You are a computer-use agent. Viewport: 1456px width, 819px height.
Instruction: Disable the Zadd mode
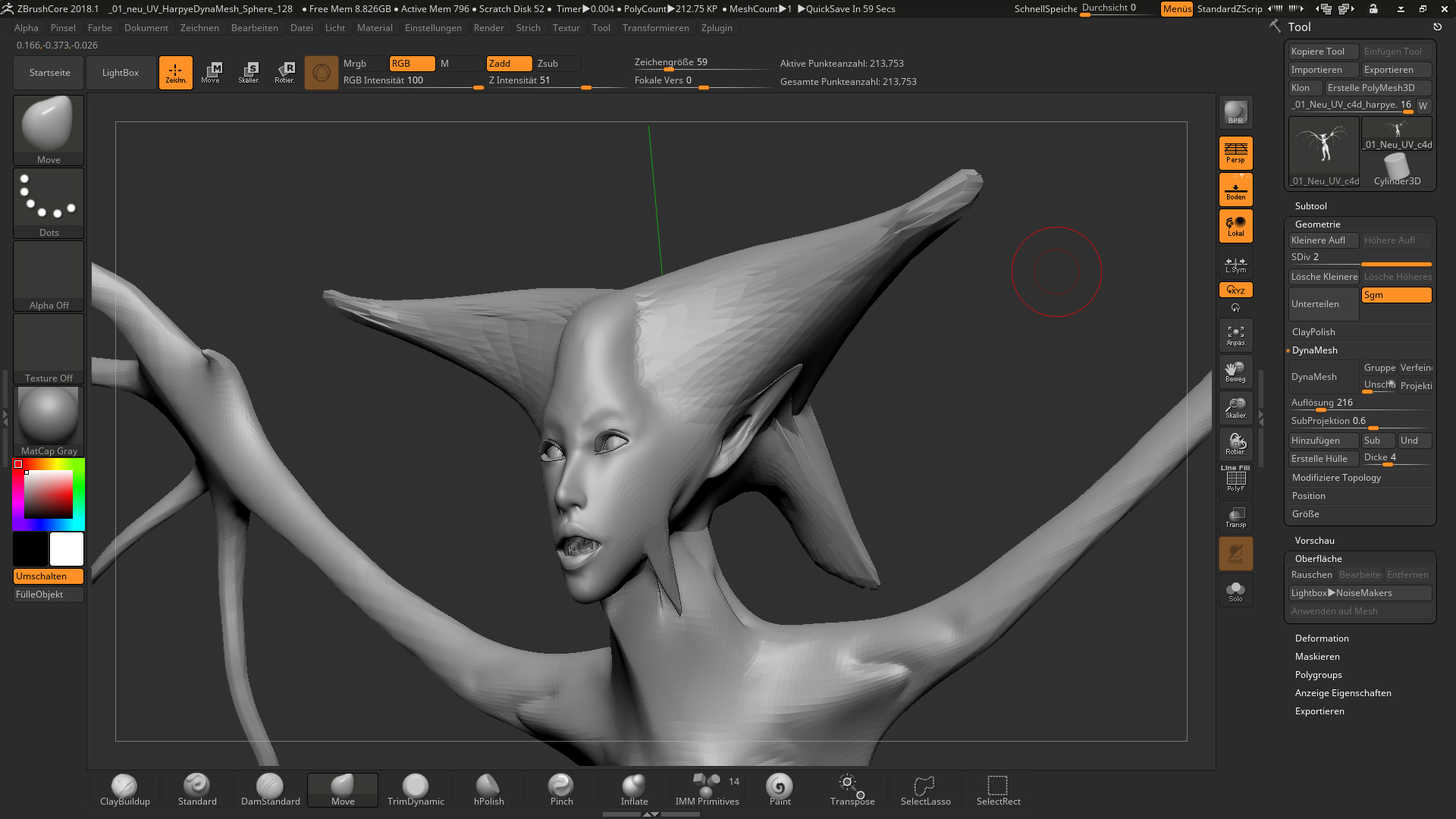click(x=508, y=64)
